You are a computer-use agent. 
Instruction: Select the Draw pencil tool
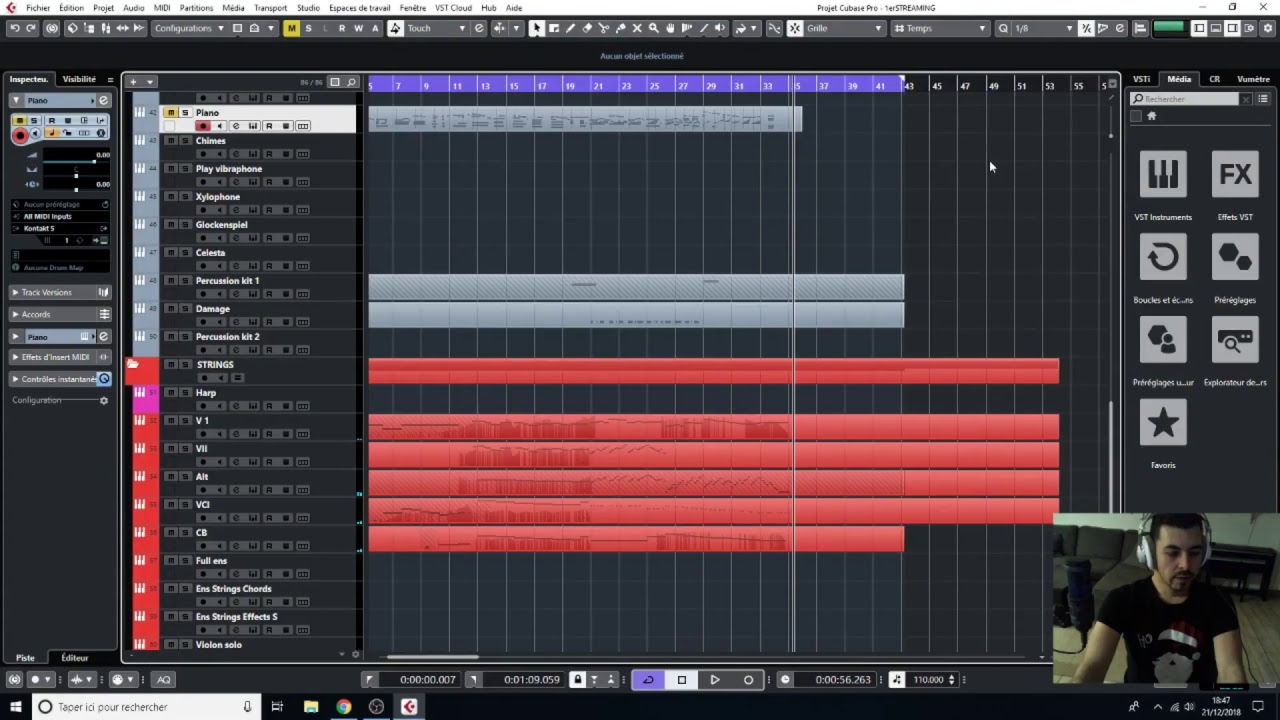pyautogui.click(x=570, y=28)
